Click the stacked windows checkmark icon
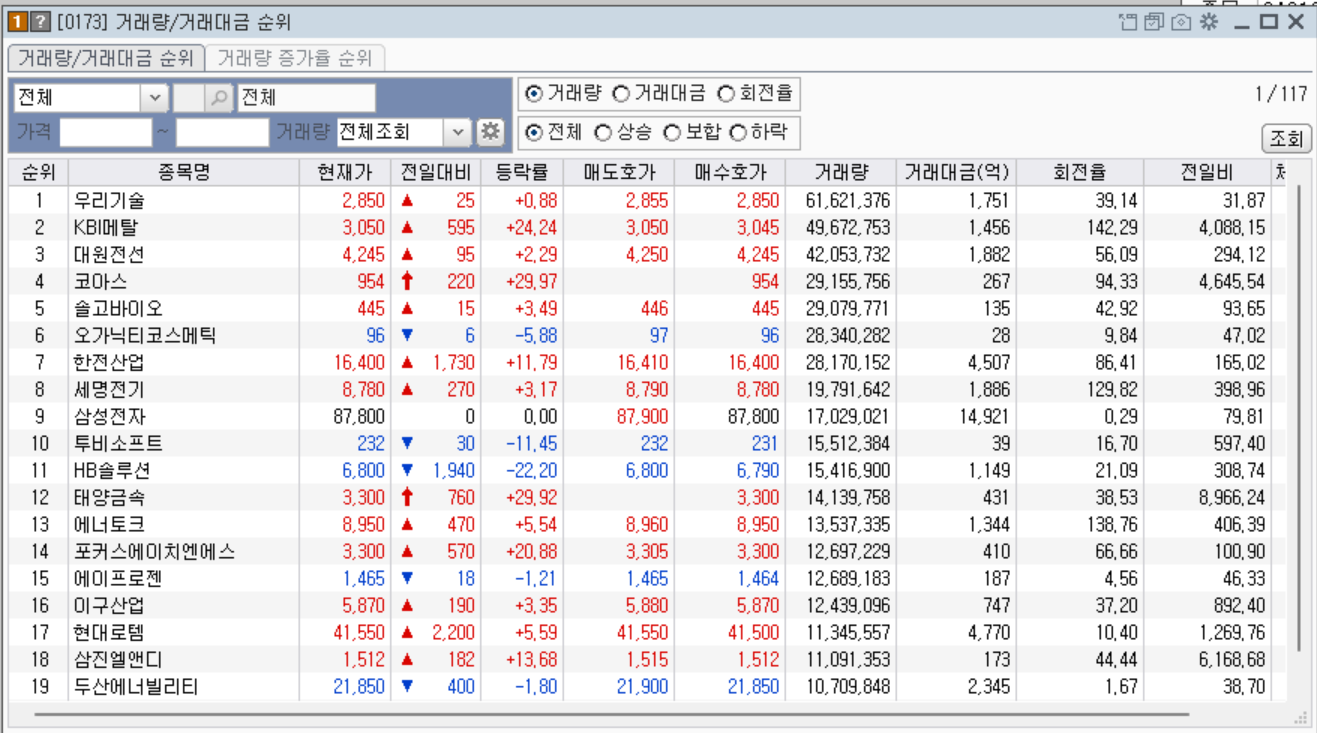Viewport: 1317px width, 733px height. (x=1154, y=21)
